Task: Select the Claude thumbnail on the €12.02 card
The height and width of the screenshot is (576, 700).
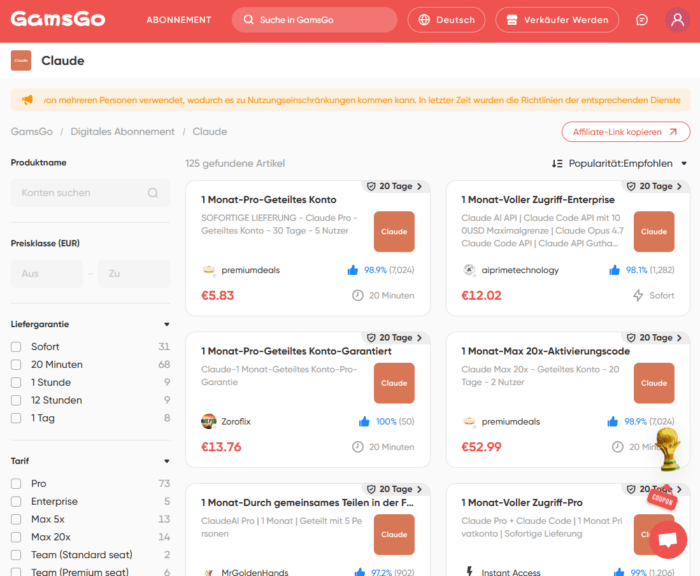Action: click(654, 231)
